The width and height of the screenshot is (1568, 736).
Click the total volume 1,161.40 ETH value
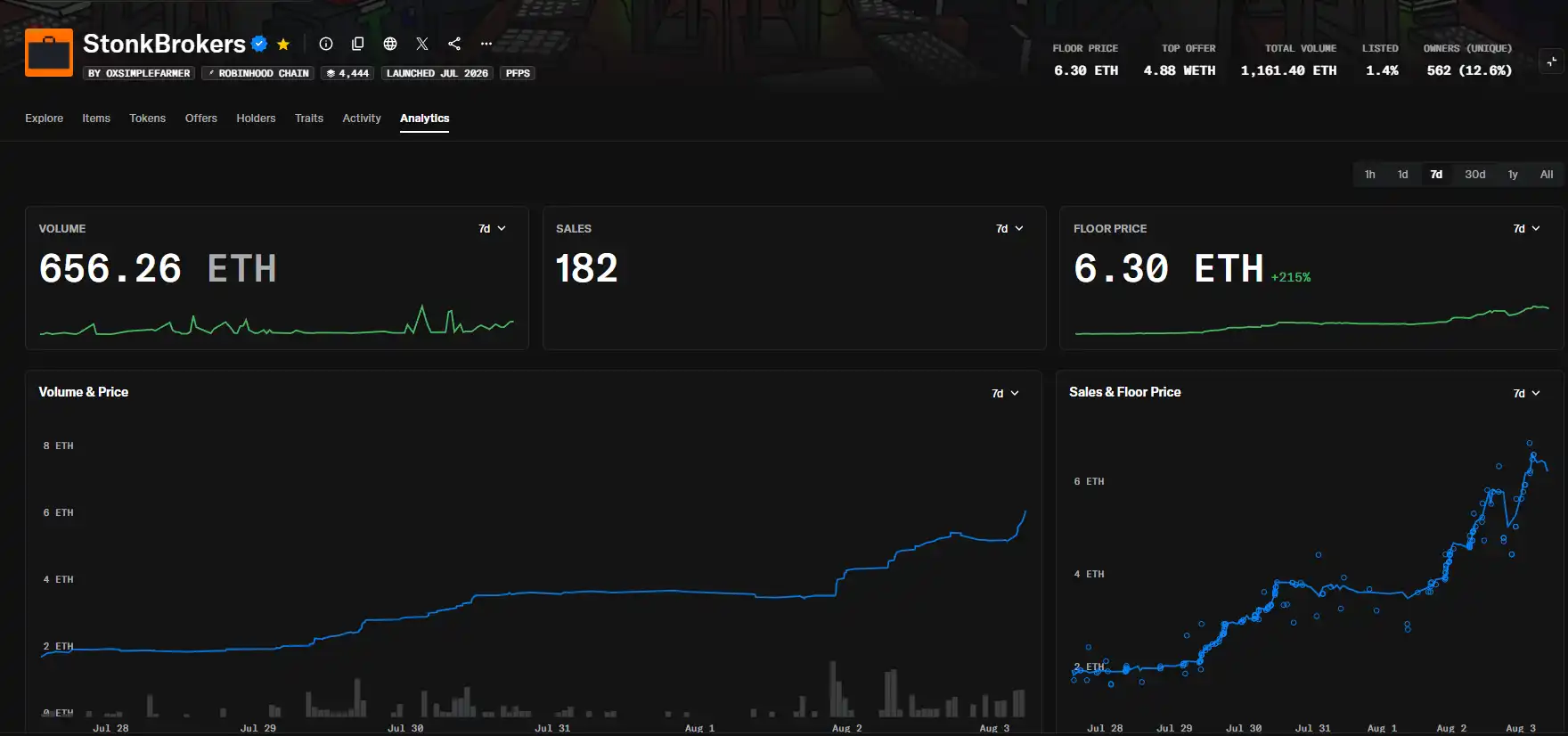1288,70
